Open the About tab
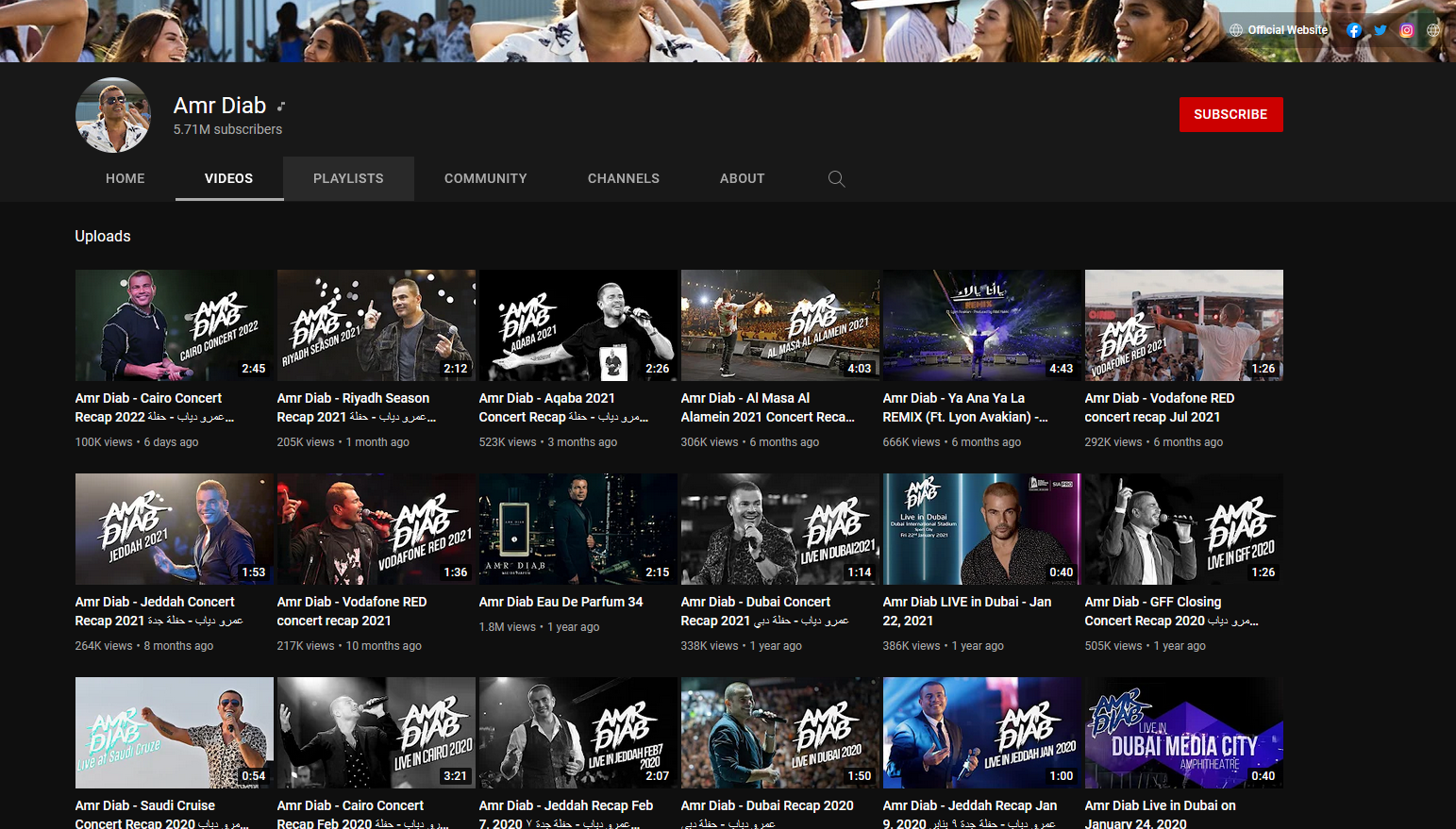 coord(743,178)
